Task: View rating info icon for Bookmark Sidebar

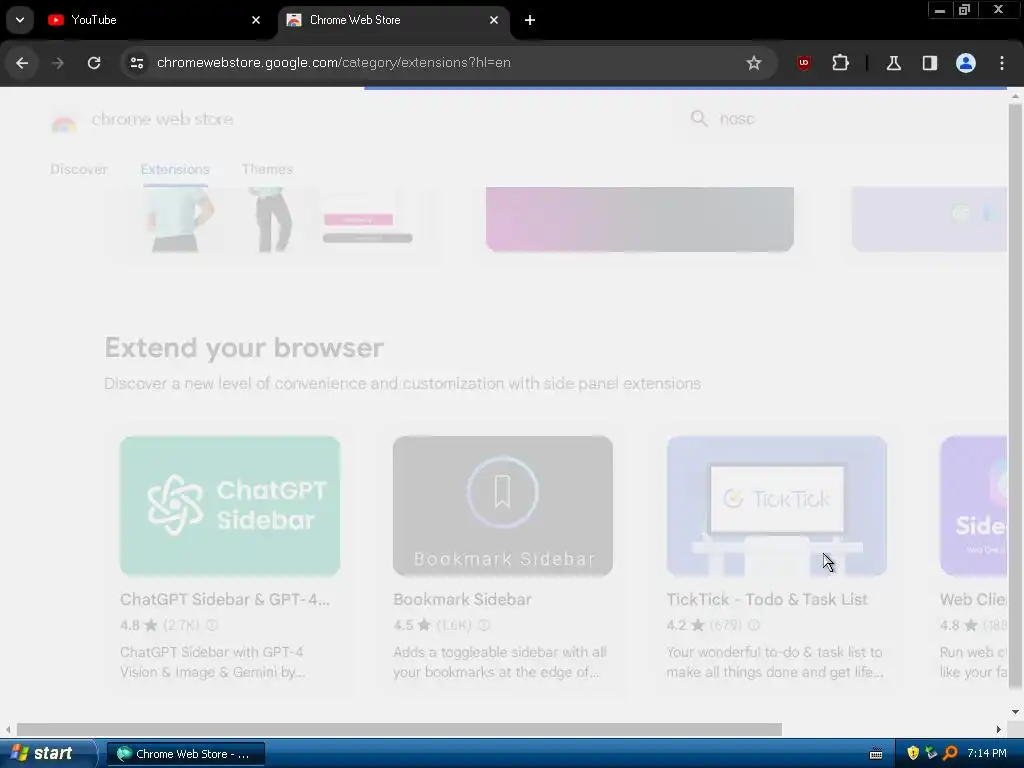Action: click(x=484, y=625)
